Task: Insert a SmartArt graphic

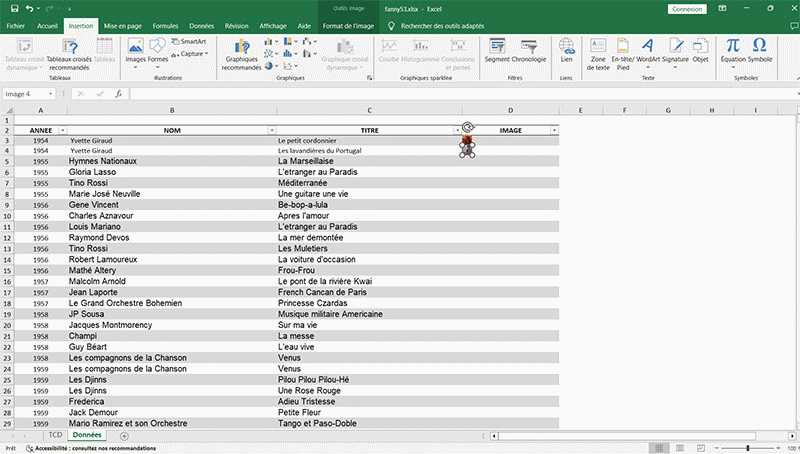Action: point(188,41)
